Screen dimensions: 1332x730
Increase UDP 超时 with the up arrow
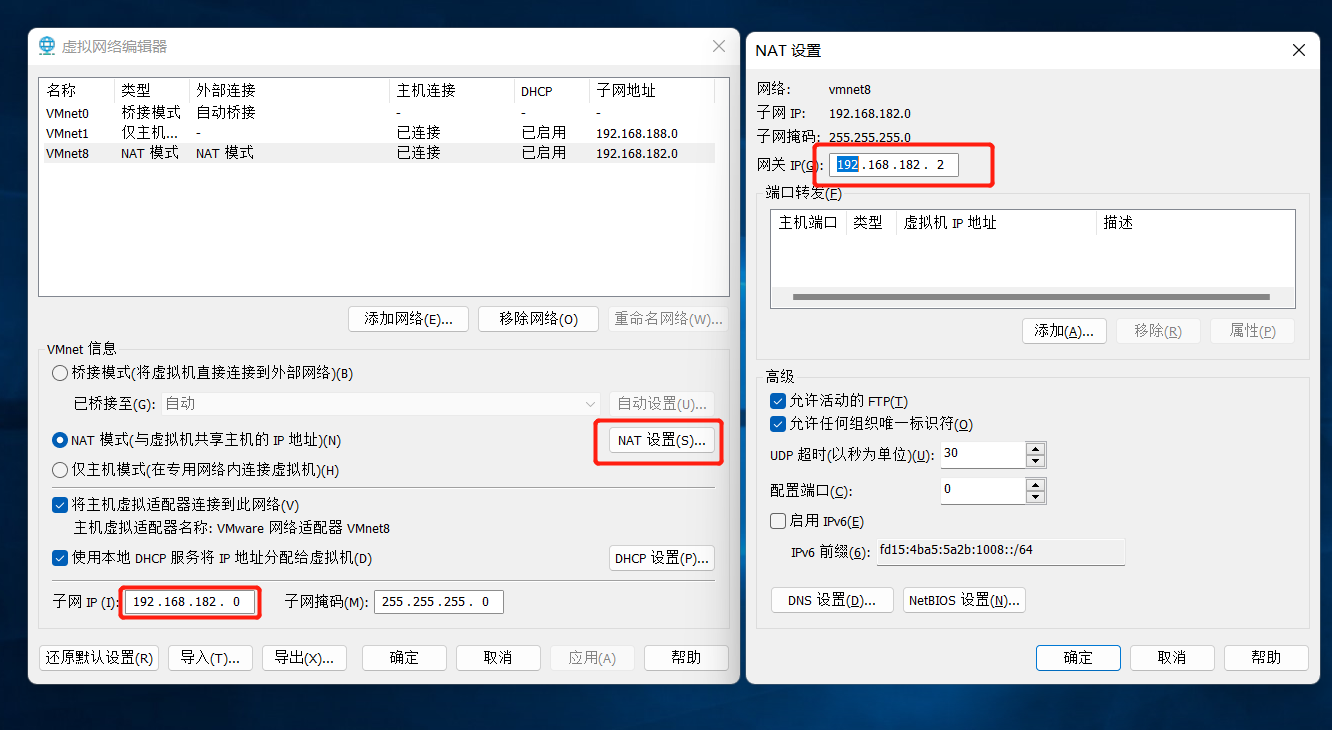pos(1036,448)
